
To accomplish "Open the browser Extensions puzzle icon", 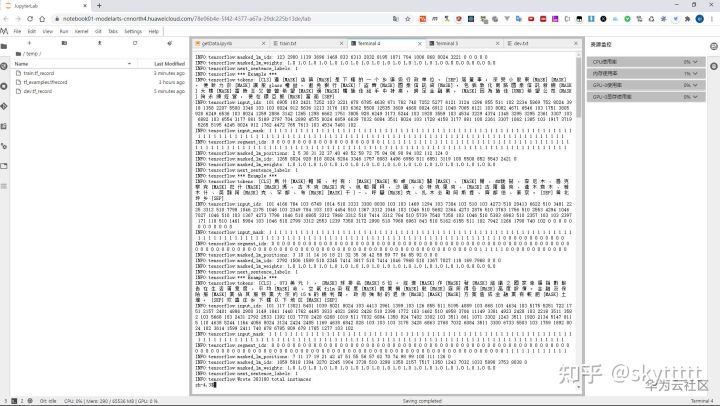I will coord(687,19).
